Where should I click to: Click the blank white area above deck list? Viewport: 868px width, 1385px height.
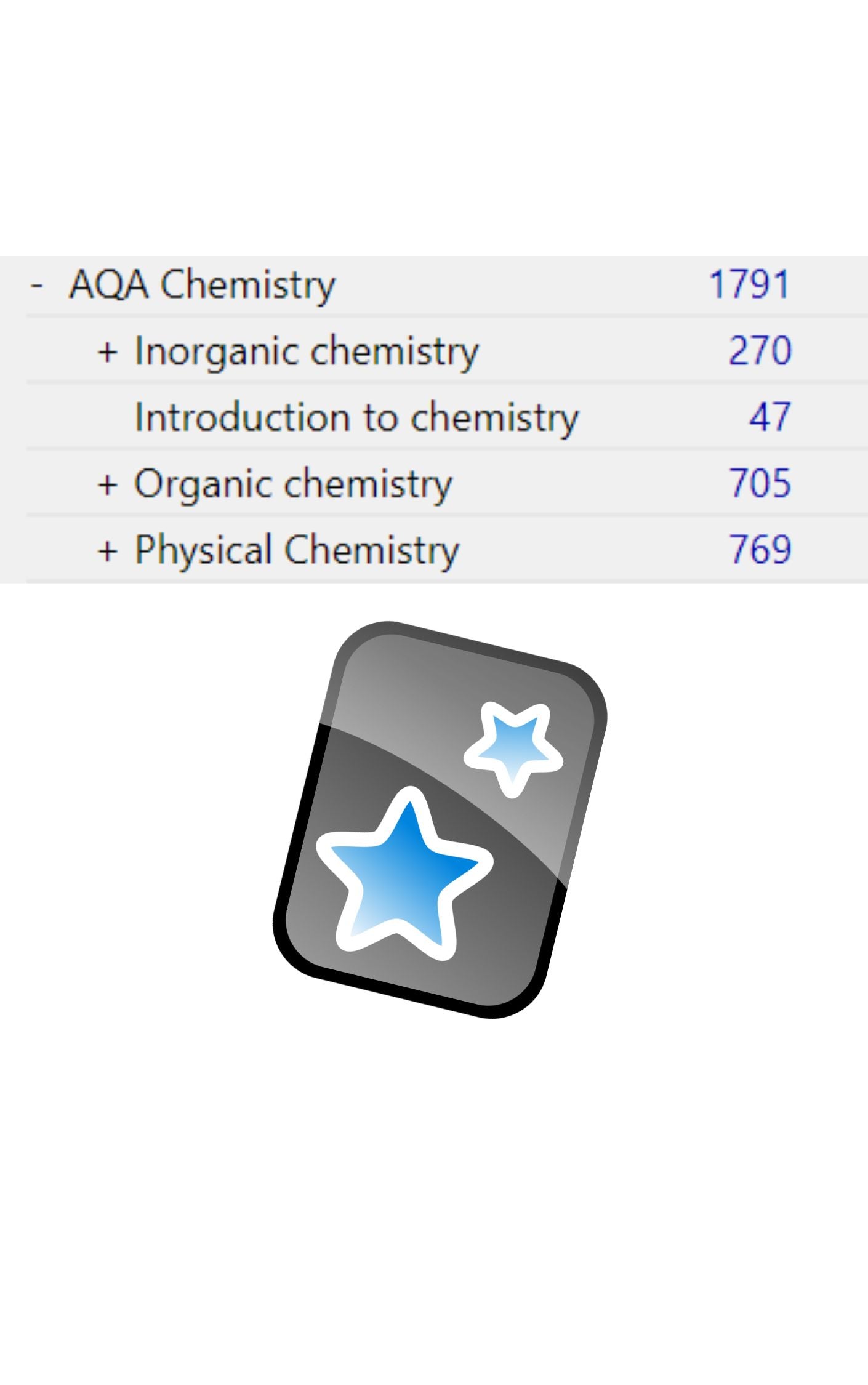click(434, 123)
